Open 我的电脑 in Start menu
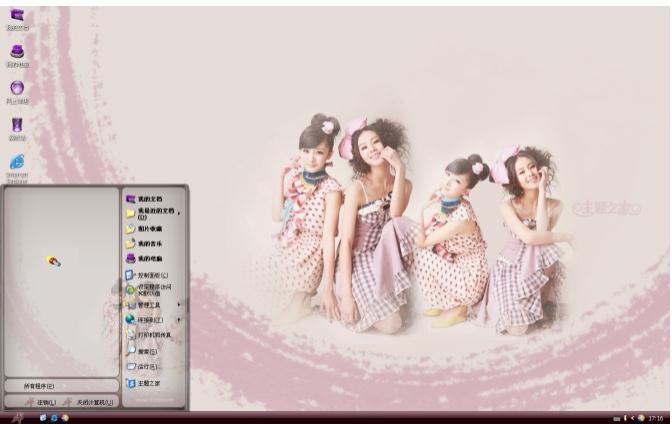 point(144,259)
